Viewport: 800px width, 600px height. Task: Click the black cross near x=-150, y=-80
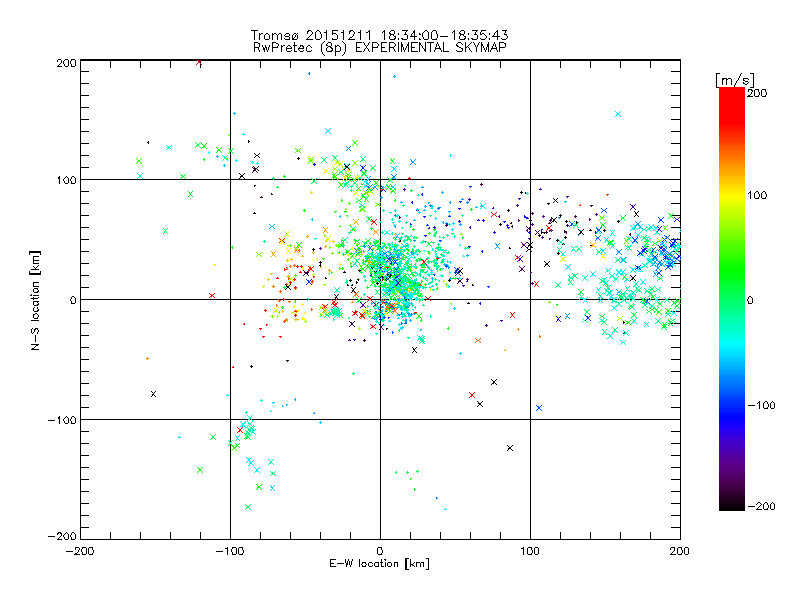(154, 394)
